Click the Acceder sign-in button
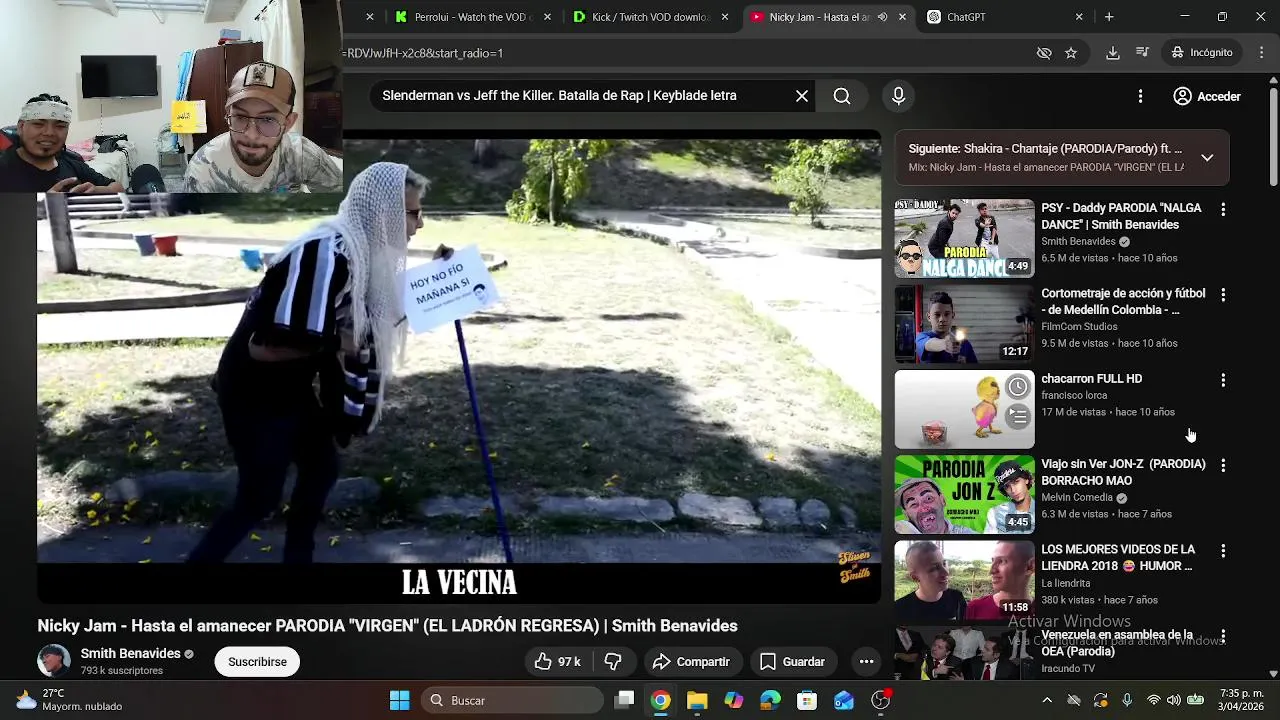The image size is (1280, 720). pos(1207,96)
